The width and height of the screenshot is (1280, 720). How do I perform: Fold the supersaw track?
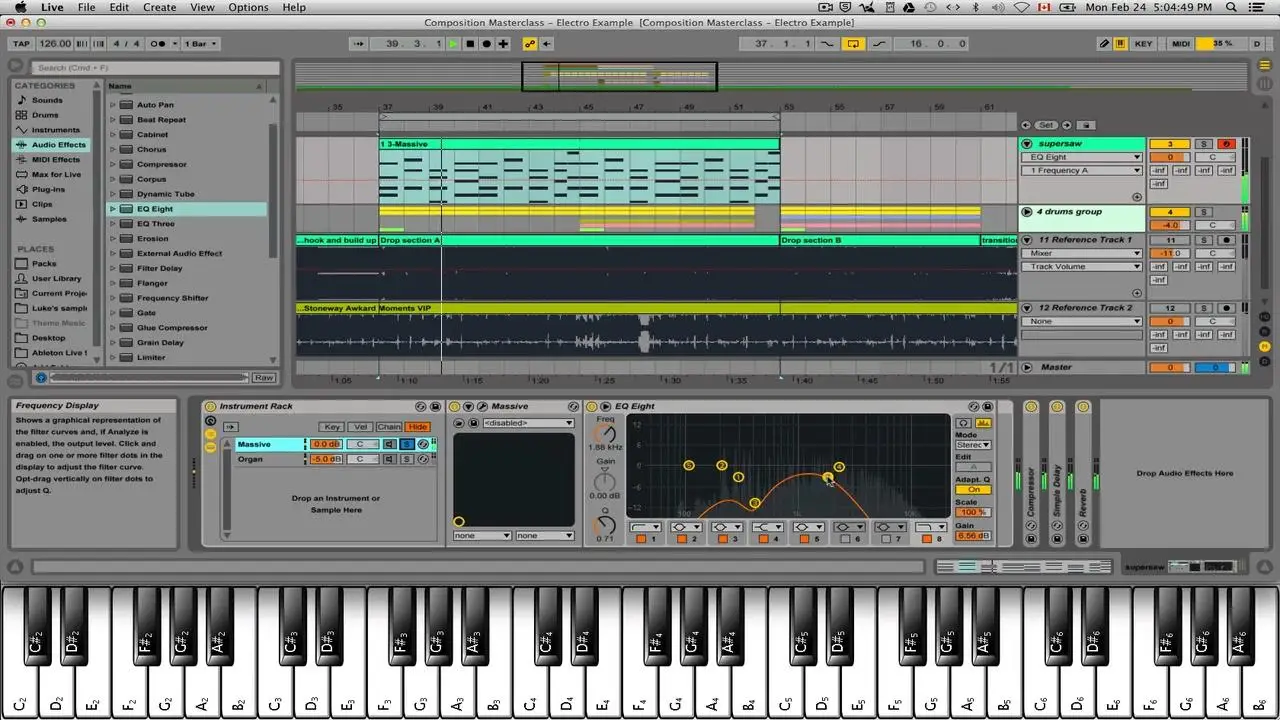[x=1027, y=144]
